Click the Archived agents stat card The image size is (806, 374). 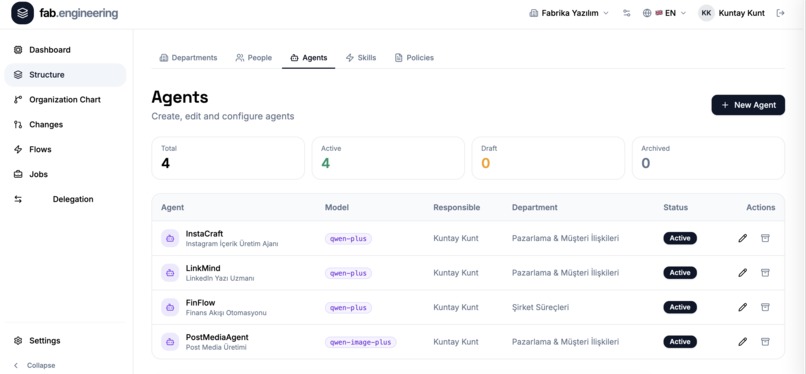(708, 158)
